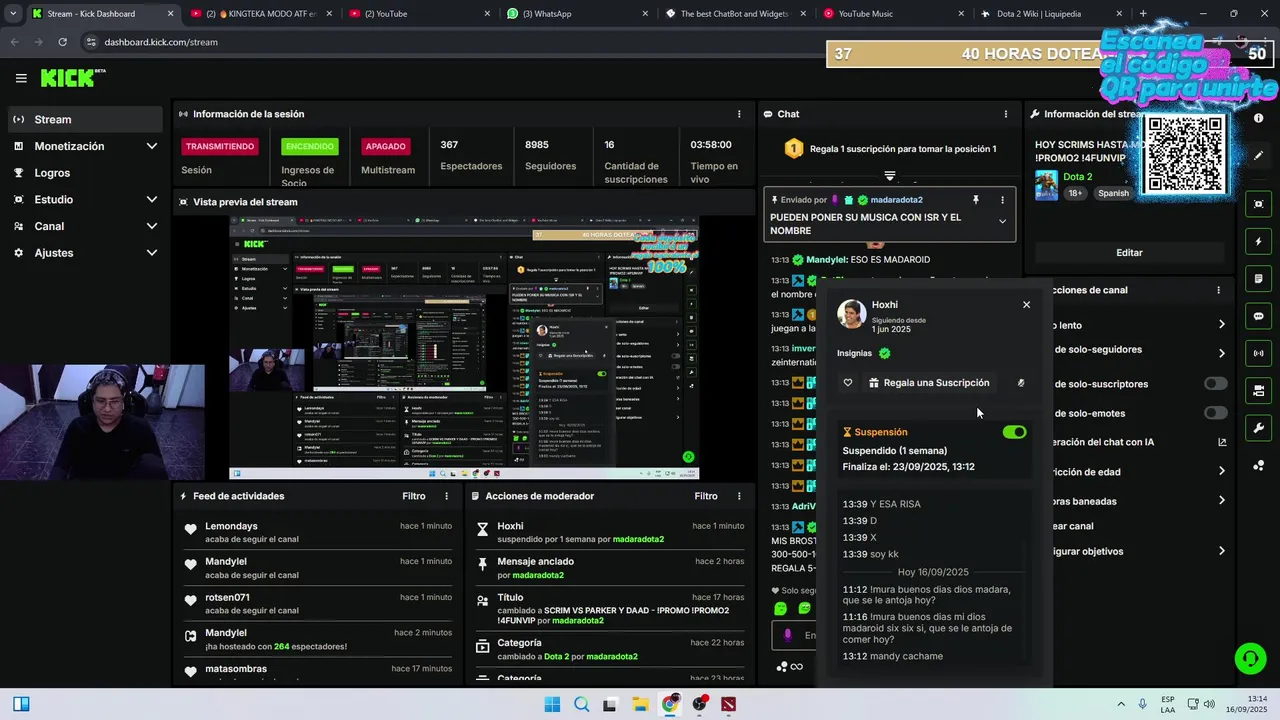
Task: Open the Windows Start menu
Action: [x=552, y=704]
